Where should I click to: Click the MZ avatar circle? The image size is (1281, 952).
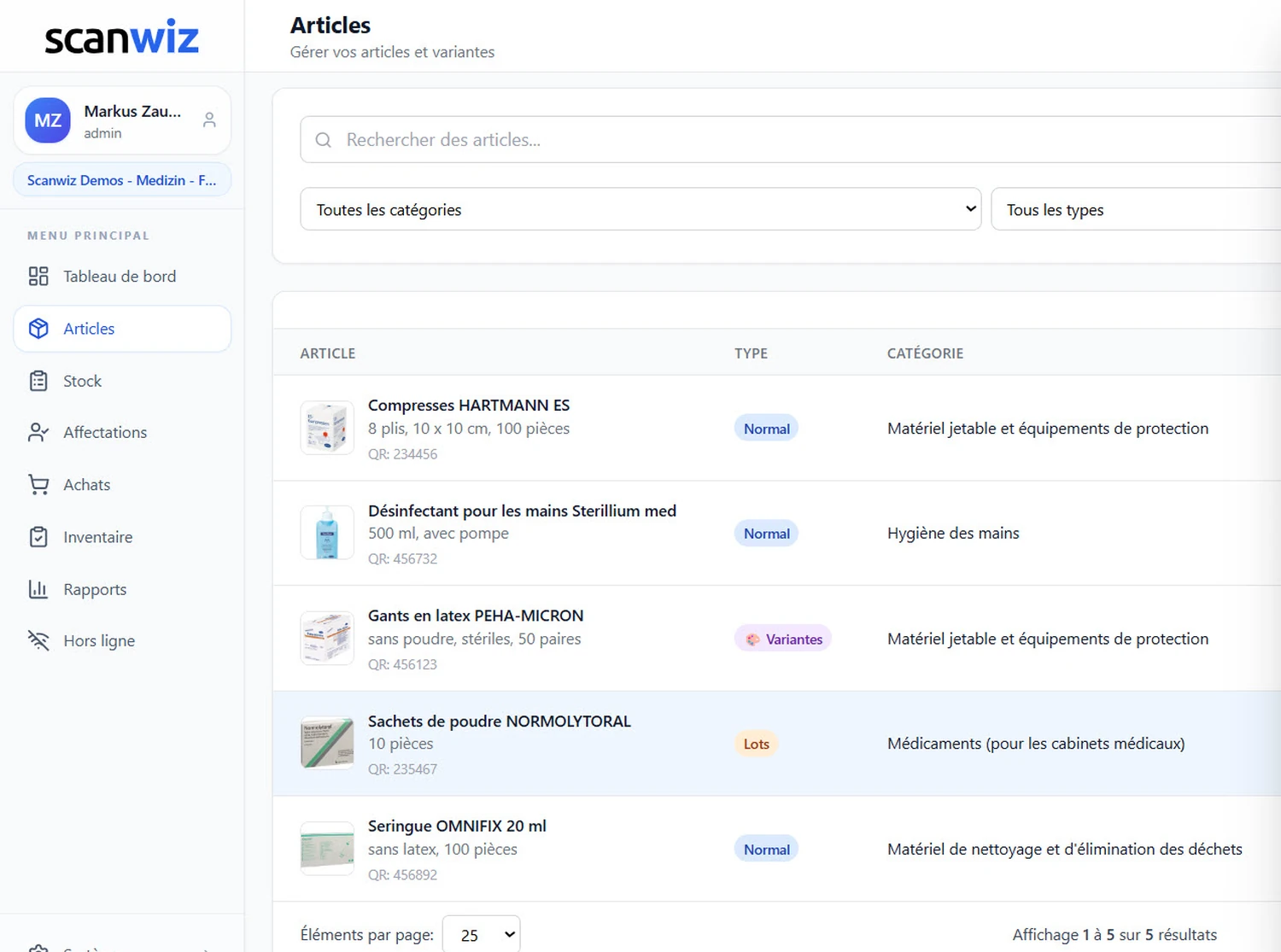tap(48, 120)
